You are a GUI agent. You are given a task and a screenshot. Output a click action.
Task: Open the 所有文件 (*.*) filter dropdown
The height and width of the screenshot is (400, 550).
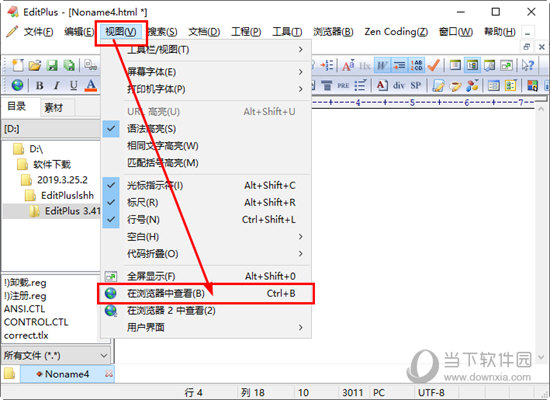(x=56, y=355)
